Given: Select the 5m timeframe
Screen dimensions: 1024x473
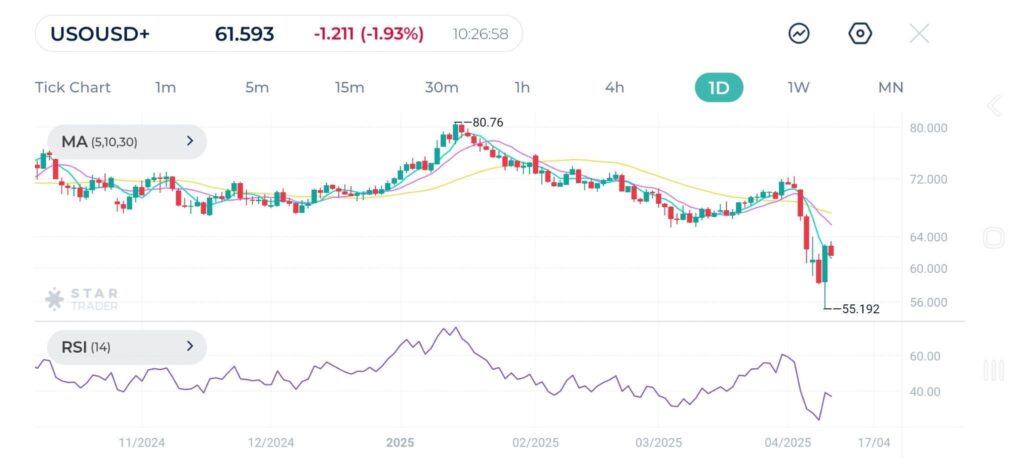Looking at the screenshot, I should pyautogui.click(x=257, y=87).
